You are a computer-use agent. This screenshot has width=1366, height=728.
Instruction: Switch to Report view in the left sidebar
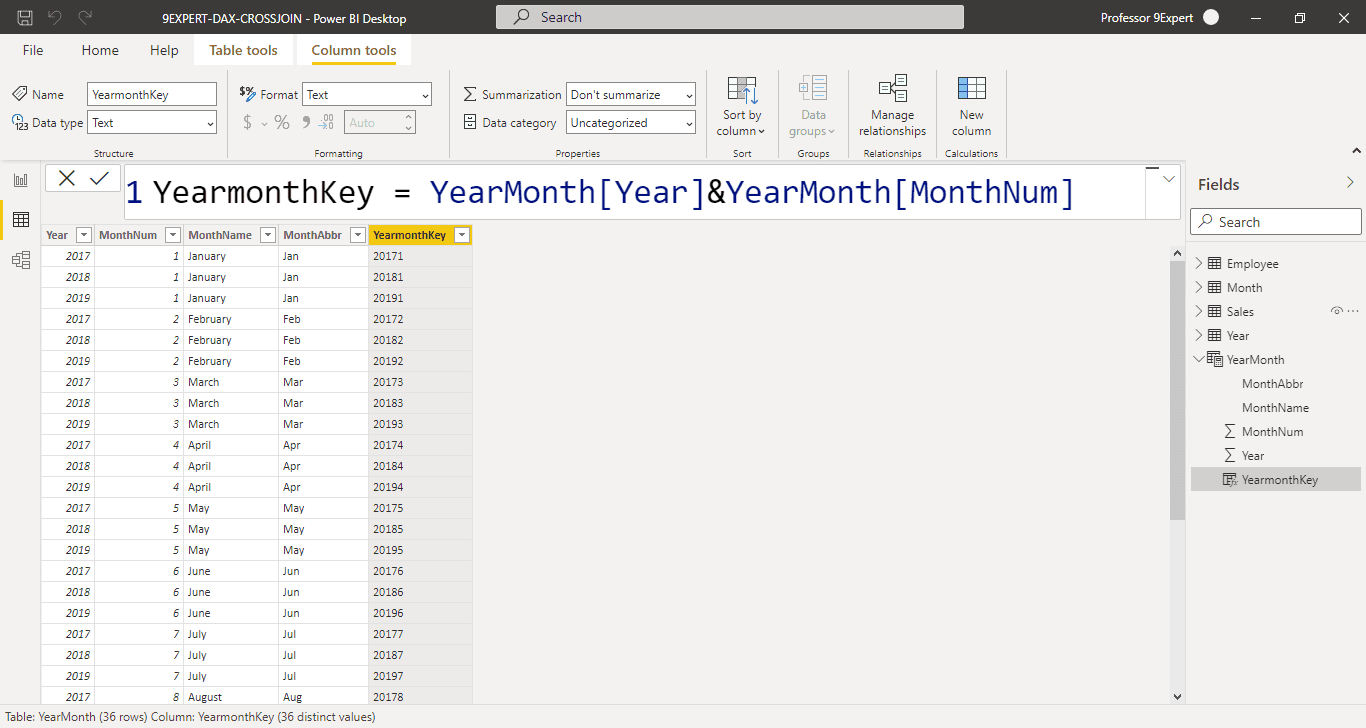pos(21,180)
